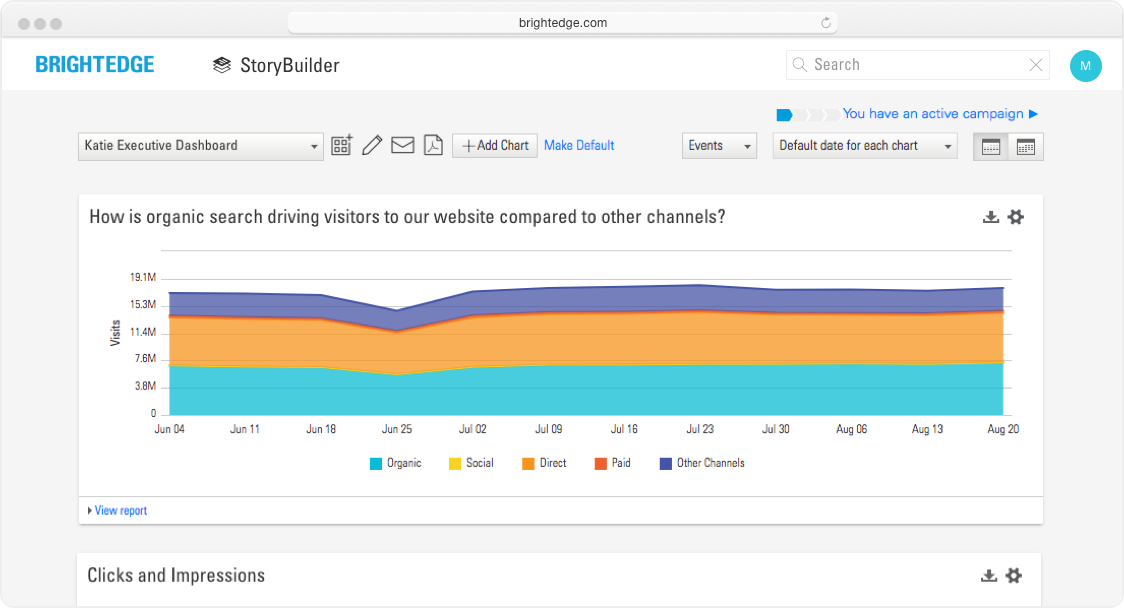Click the Other Channels legend color swatch
Image resolution: width=1124 pixels, height=608 pixels.
point(666,463)
